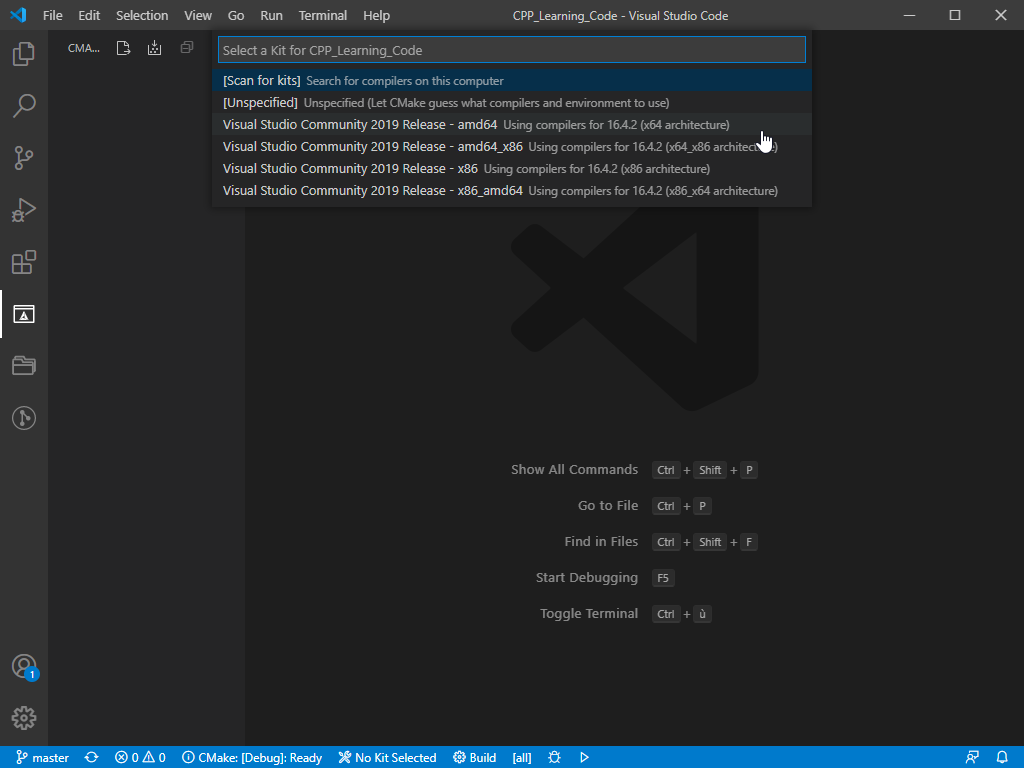Open the Go menu
This screenshot has height=768, width=1024.
236,16
